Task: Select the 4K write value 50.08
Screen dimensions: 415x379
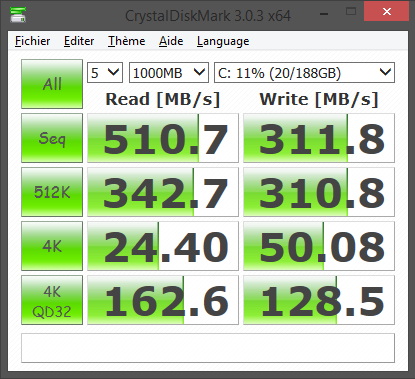Action: point(319,246)
